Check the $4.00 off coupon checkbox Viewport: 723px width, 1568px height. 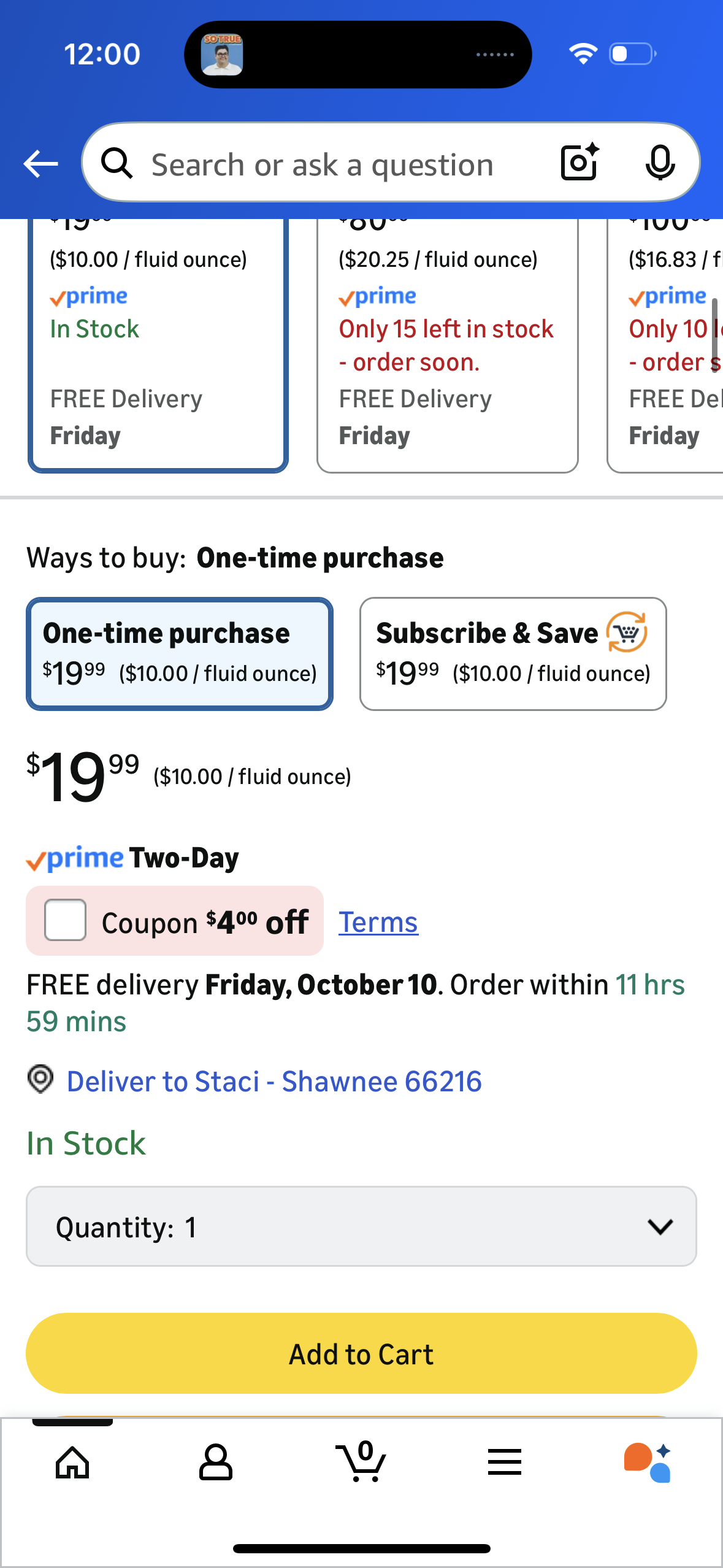click(x=66, y=920)
